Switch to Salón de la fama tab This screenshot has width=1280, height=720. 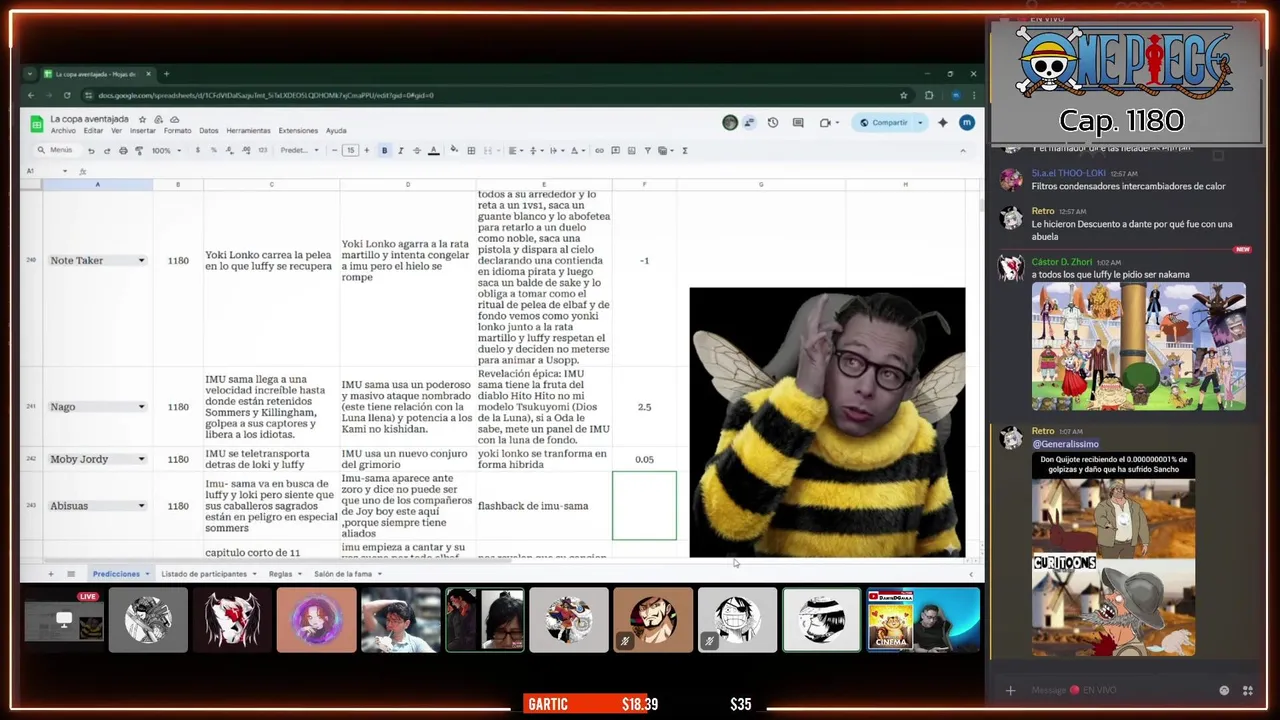(343, 574)
